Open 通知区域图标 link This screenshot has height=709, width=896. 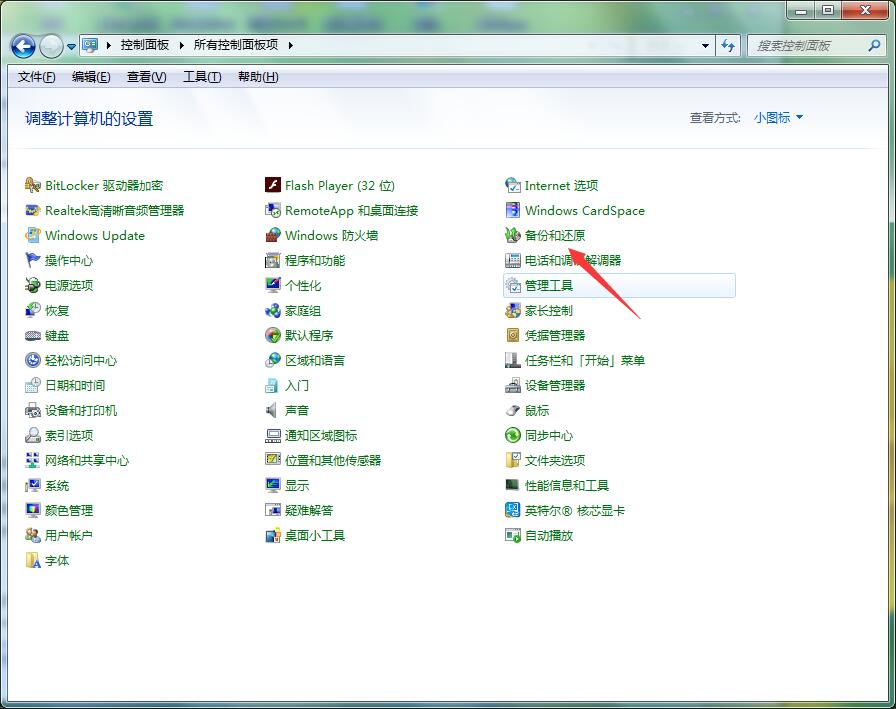pos(321,435)
